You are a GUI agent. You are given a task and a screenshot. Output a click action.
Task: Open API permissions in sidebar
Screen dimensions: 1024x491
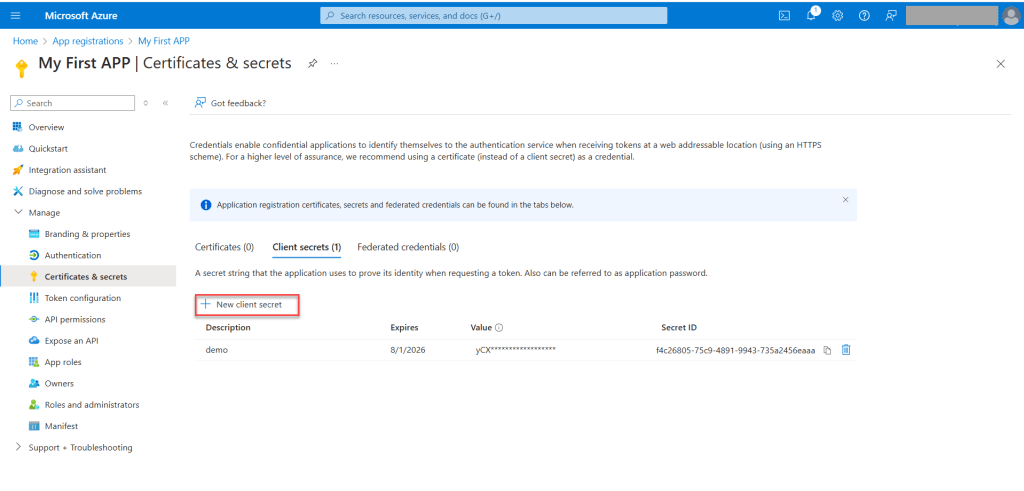(75, 319)
